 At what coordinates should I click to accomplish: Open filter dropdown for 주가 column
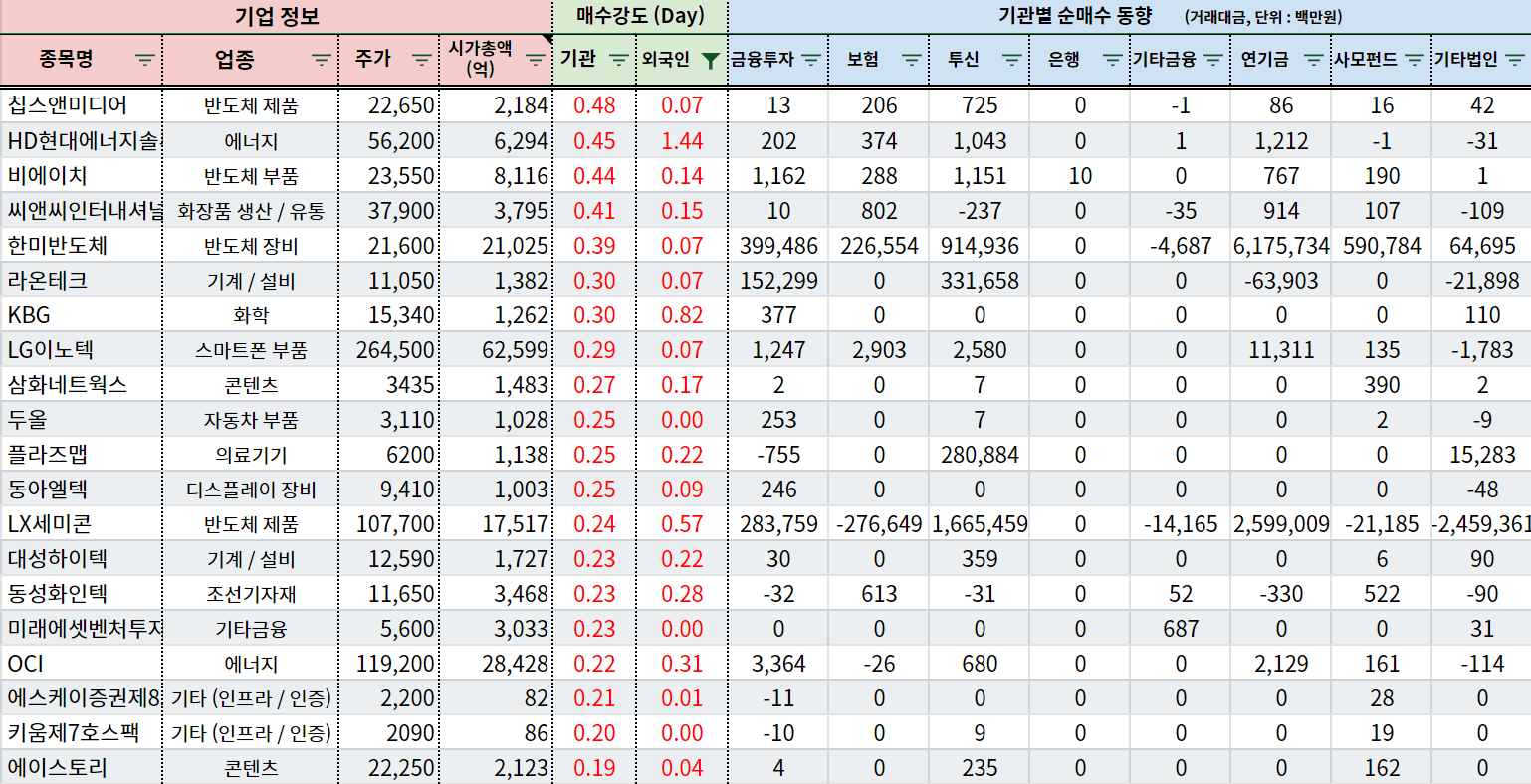(x=422, y=60)
